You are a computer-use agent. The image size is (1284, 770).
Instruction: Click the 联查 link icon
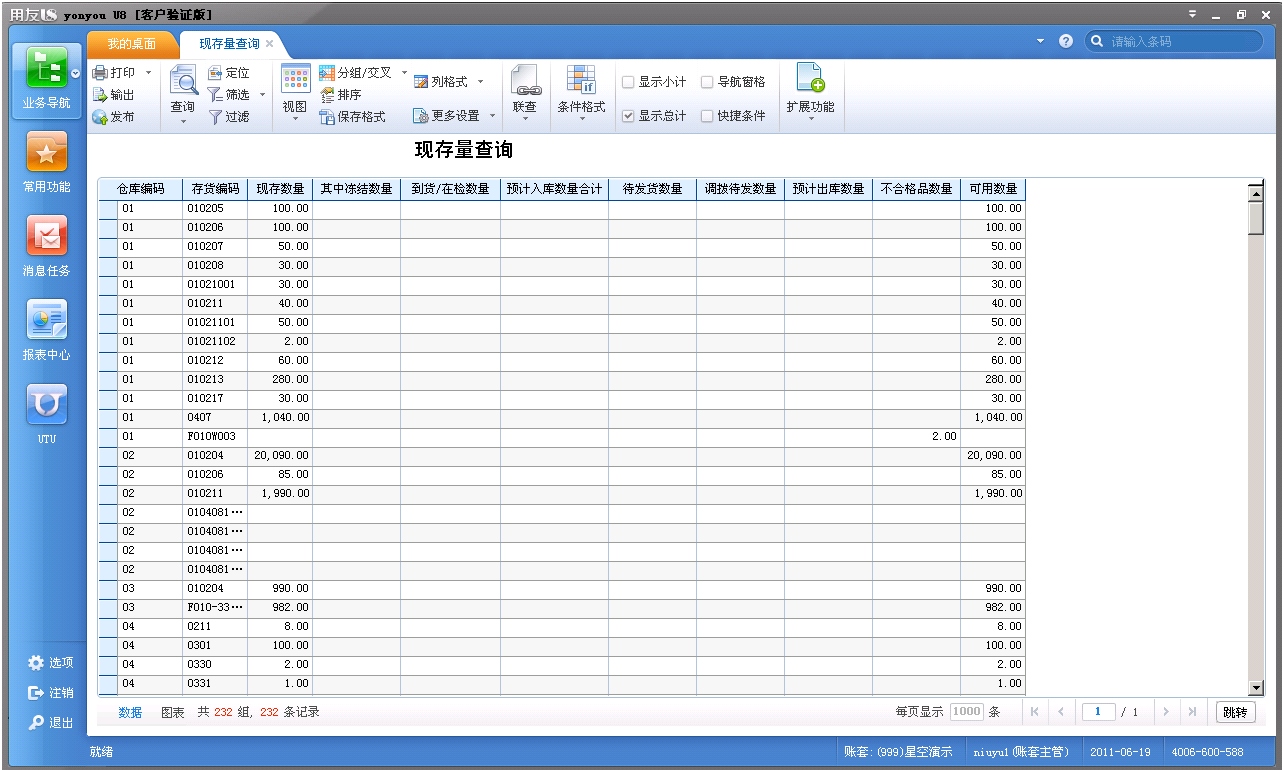(525, 80)
